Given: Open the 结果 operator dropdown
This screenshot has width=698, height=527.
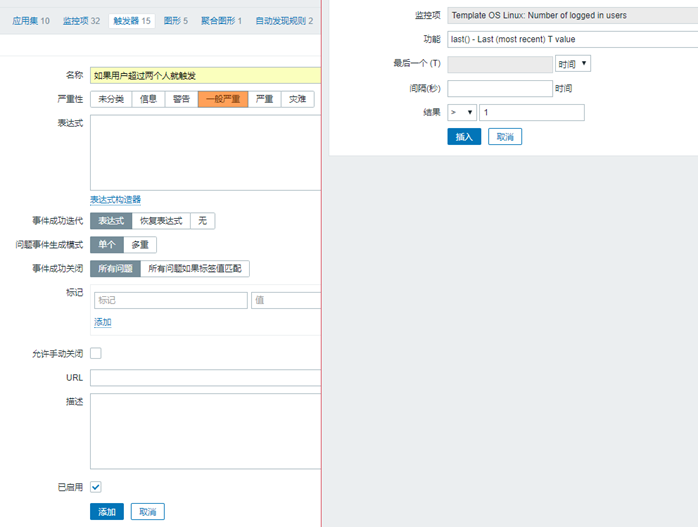Looking at the screenshot, I should pyautogui.click(x=462, y=112).
